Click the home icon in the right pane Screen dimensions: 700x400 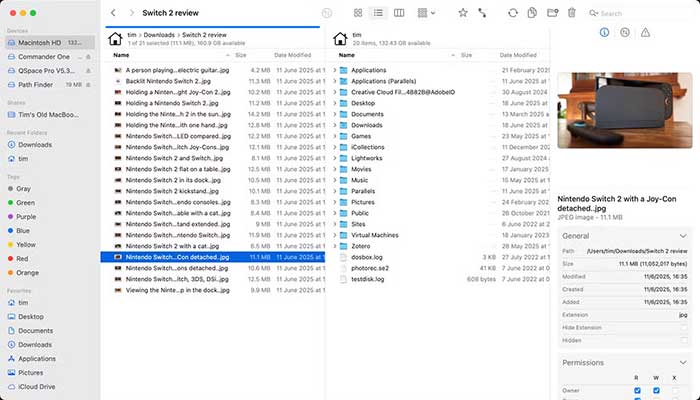[x=340, y=39]
